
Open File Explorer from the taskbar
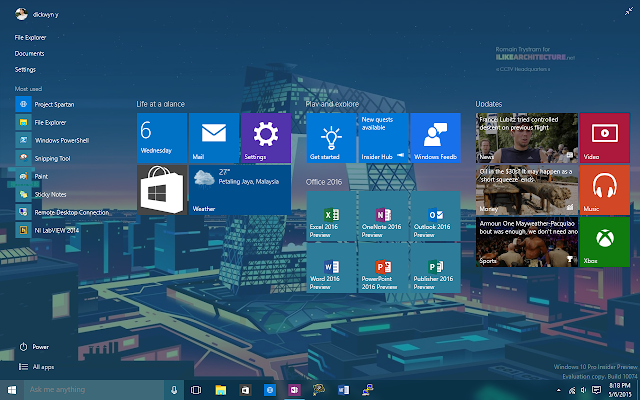click(220, 390)
